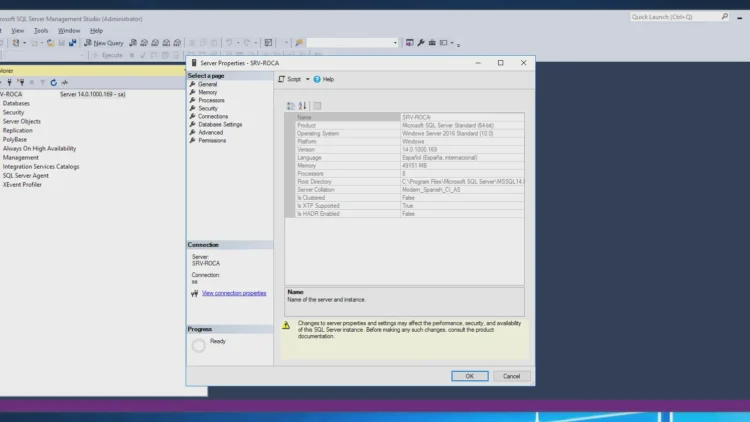The width and height of the screenshot is (750, 422).
Task: Select the Memory page
Action: pyautogui.click(x=207, y=93)
